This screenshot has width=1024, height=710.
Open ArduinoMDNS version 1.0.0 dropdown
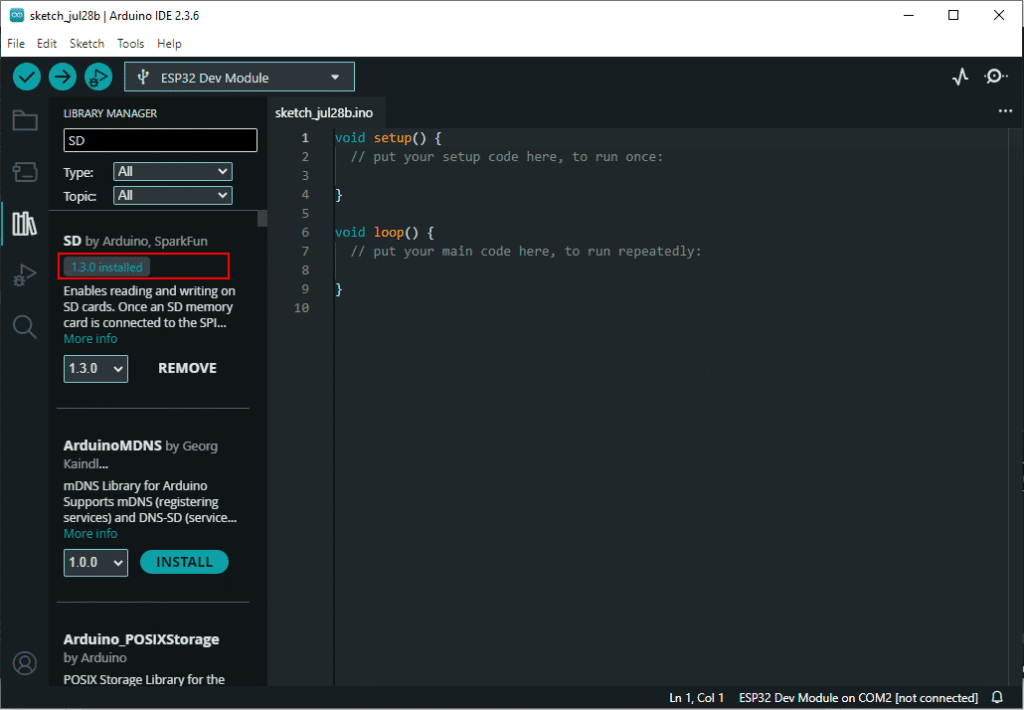coord(95,562)
